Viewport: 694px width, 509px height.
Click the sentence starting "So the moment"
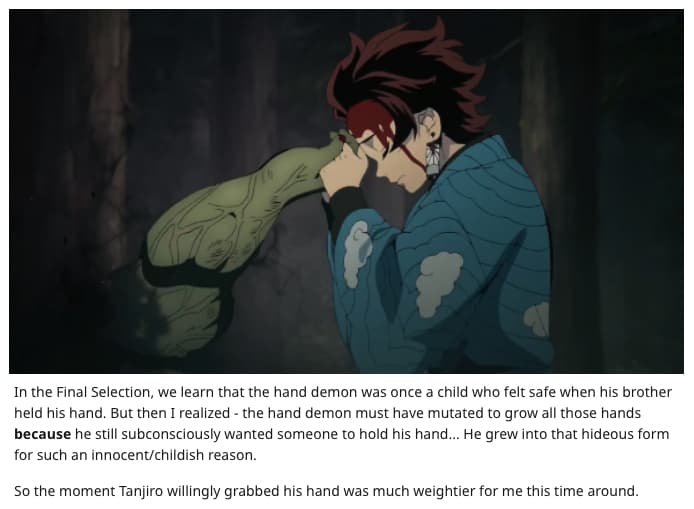pyautogui.click(x=326, y=491)
